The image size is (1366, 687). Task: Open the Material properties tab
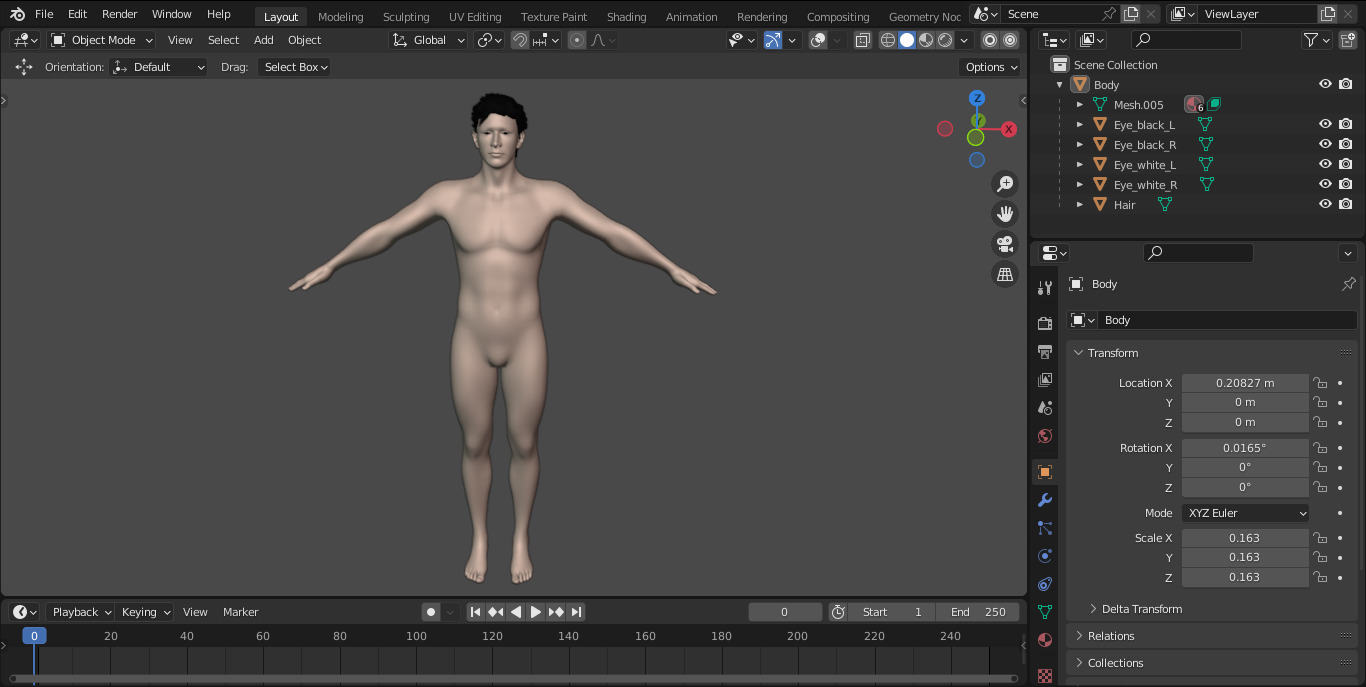1045,640
